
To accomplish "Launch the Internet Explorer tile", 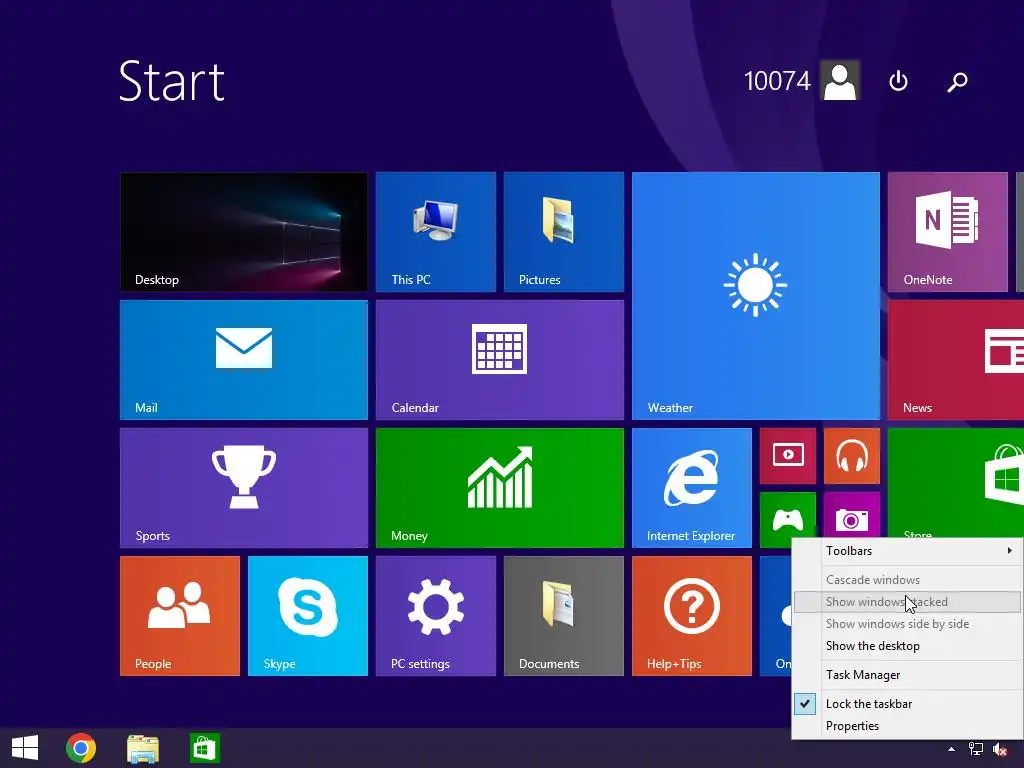I will coord(692,488).
